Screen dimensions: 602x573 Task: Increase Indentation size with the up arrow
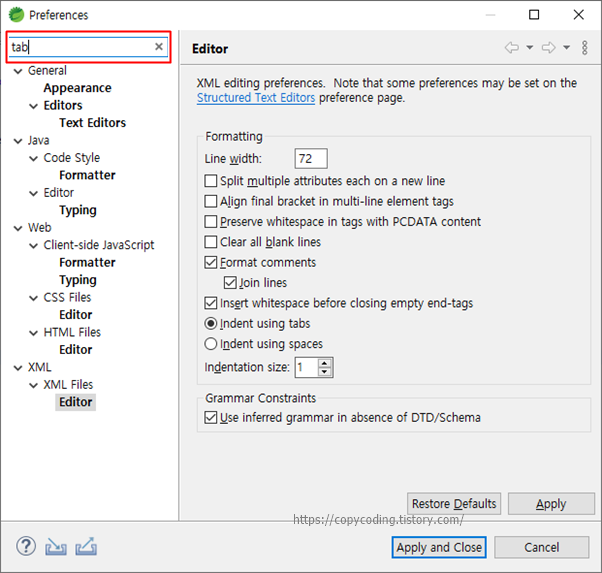coord(325,363)
